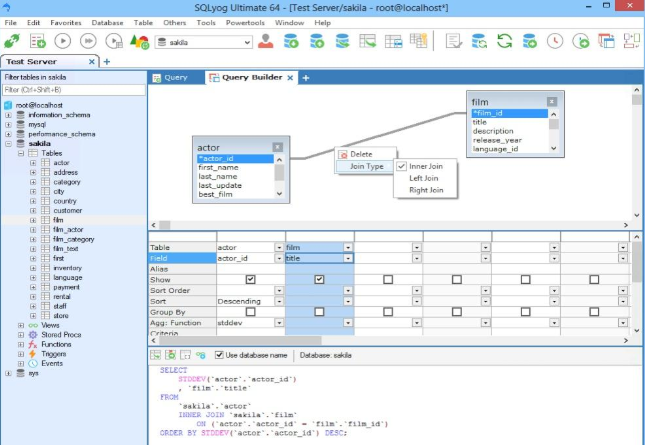
Task: Click the database icon with green down arrow
Action: (291, 41)
